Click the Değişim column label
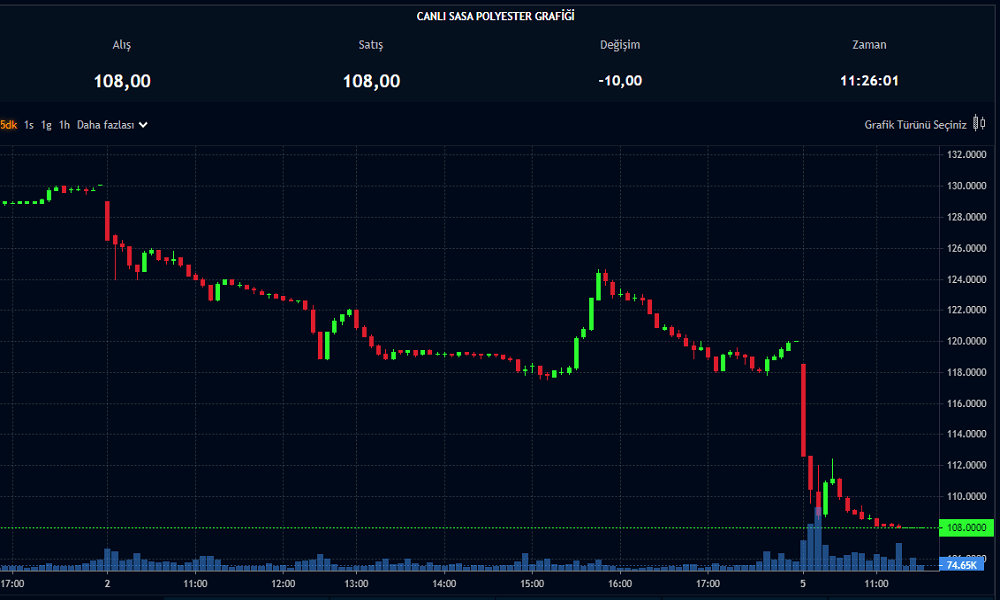This screenshot has height=600, width=1000. pos(620,45)
